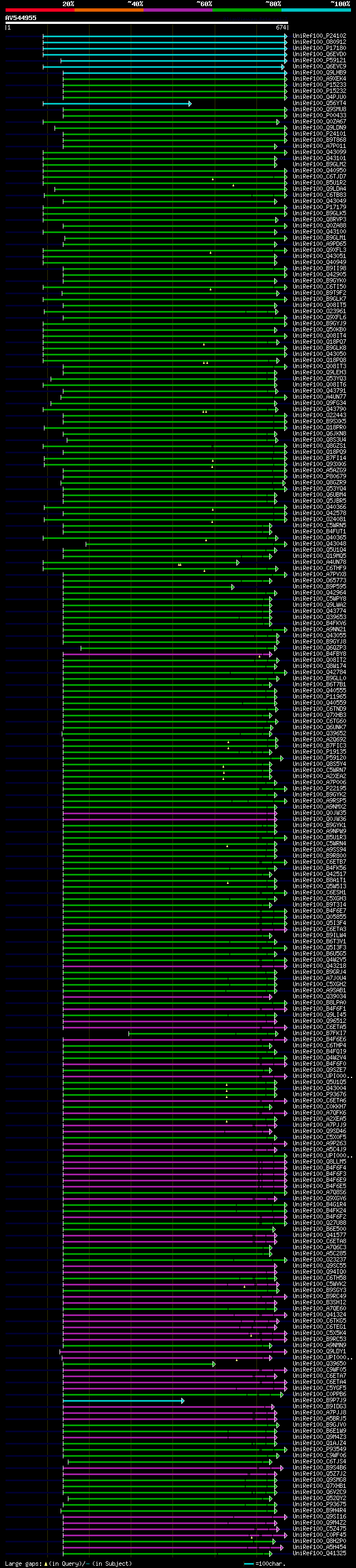Select hit label UniRef100_P19135
The height and width of the screenshot is (1568, 356).
point(319,752)
